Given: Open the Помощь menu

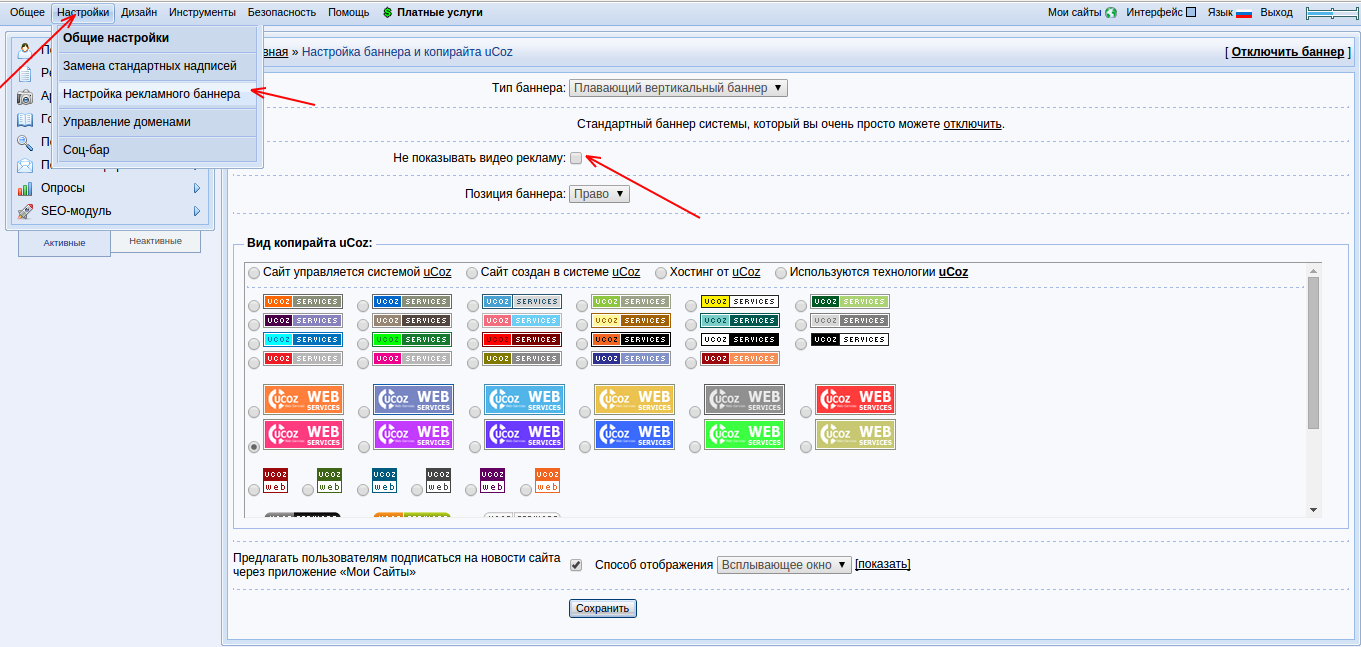Looking at the screenshot, I should click(x=348, y=13).
